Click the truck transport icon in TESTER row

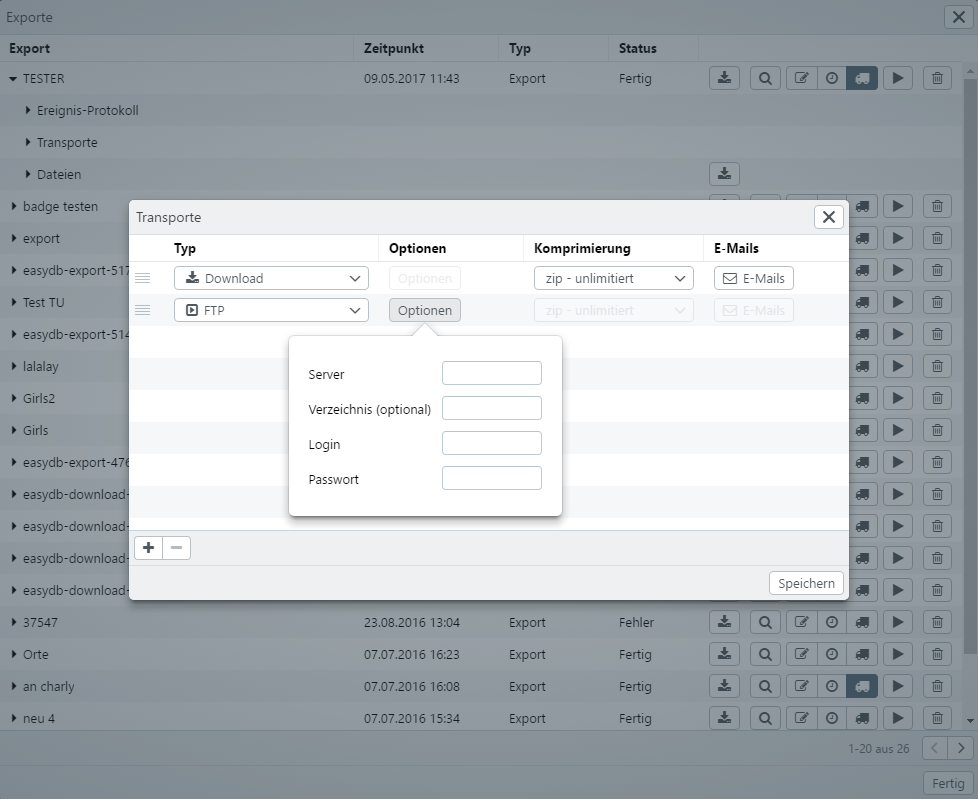862,79
